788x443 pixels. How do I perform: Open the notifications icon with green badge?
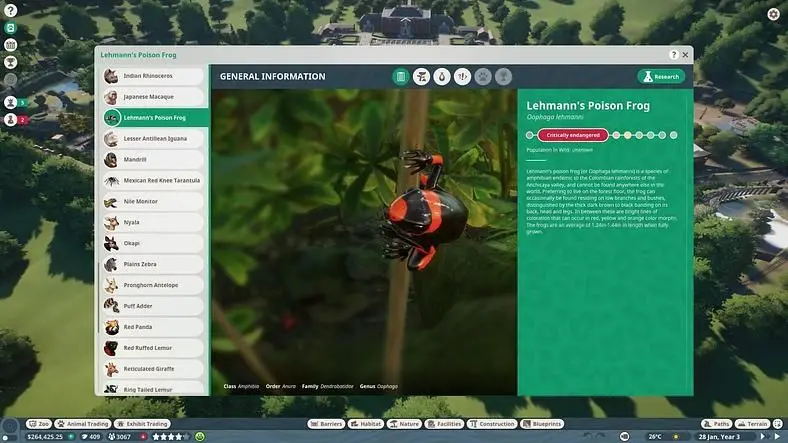(11, 102)
